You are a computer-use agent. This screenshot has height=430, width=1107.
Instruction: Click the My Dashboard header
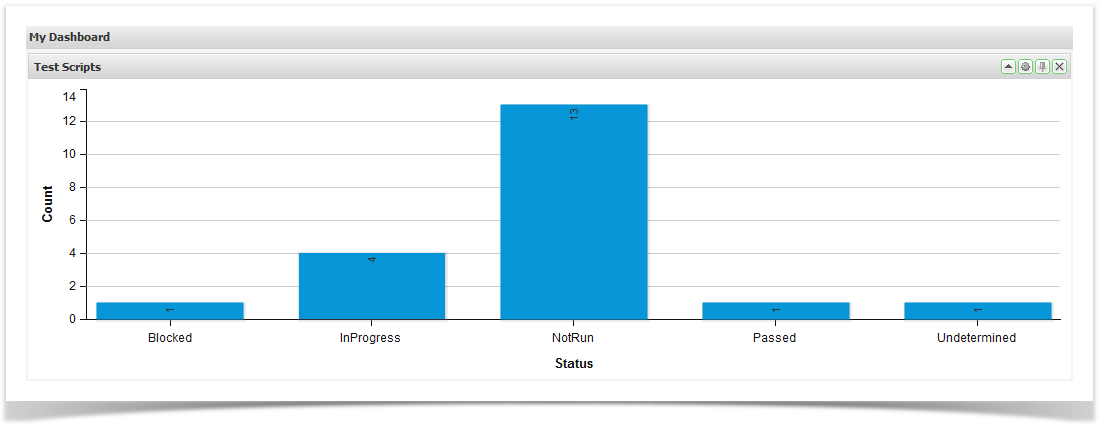69,37
